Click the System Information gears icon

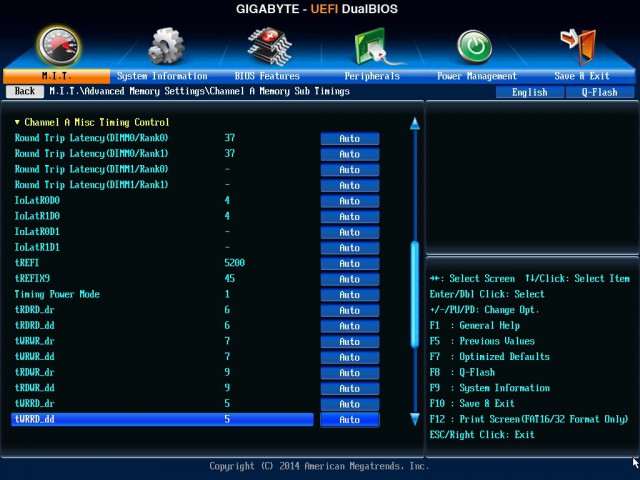coord(166,46)
